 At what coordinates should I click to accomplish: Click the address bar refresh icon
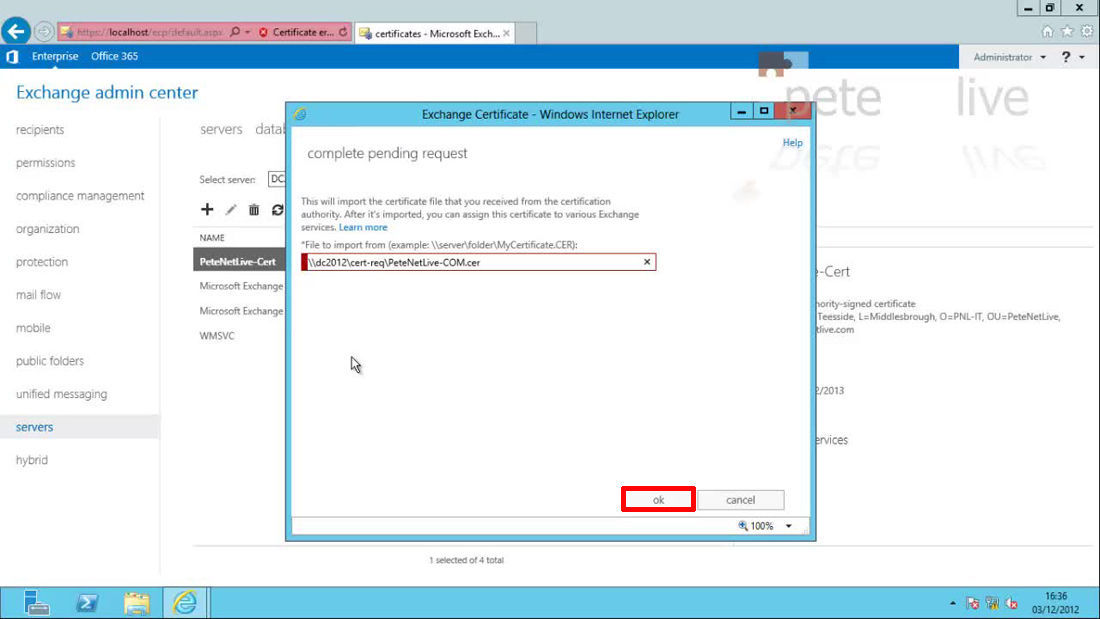[x=343, y=32]
